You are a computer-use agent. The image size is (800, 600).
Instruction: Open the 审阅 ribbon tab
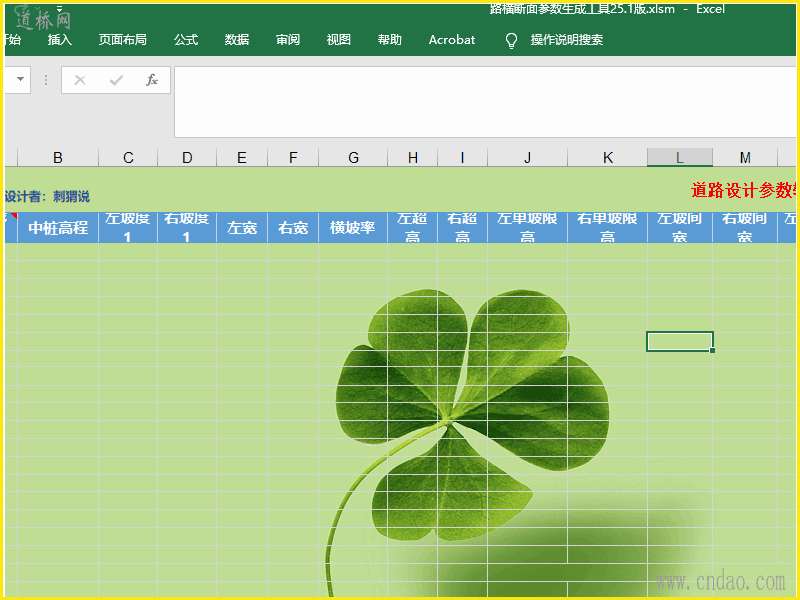point(288,40)
